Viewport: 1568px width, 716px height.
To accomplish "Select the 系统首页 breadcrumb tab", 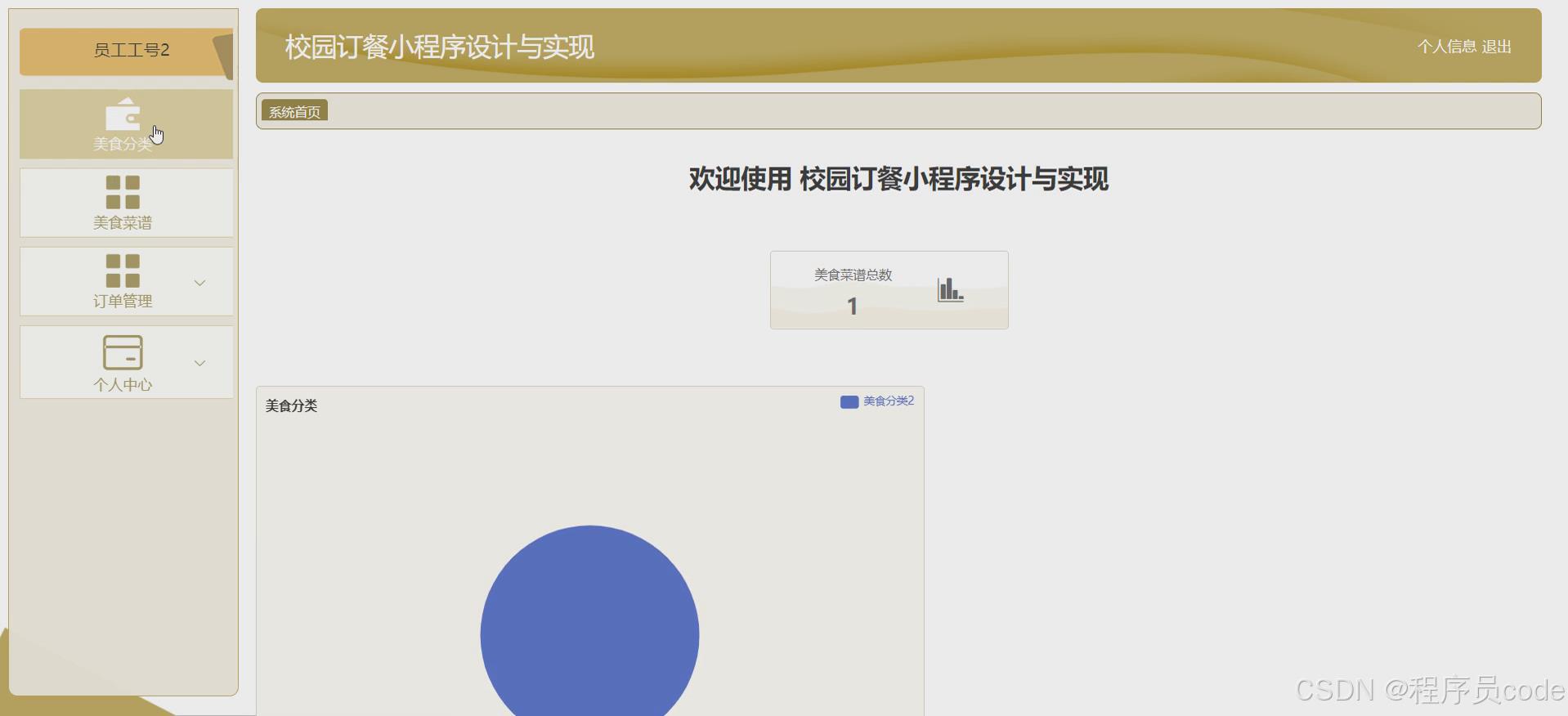I will pos(294,111).
